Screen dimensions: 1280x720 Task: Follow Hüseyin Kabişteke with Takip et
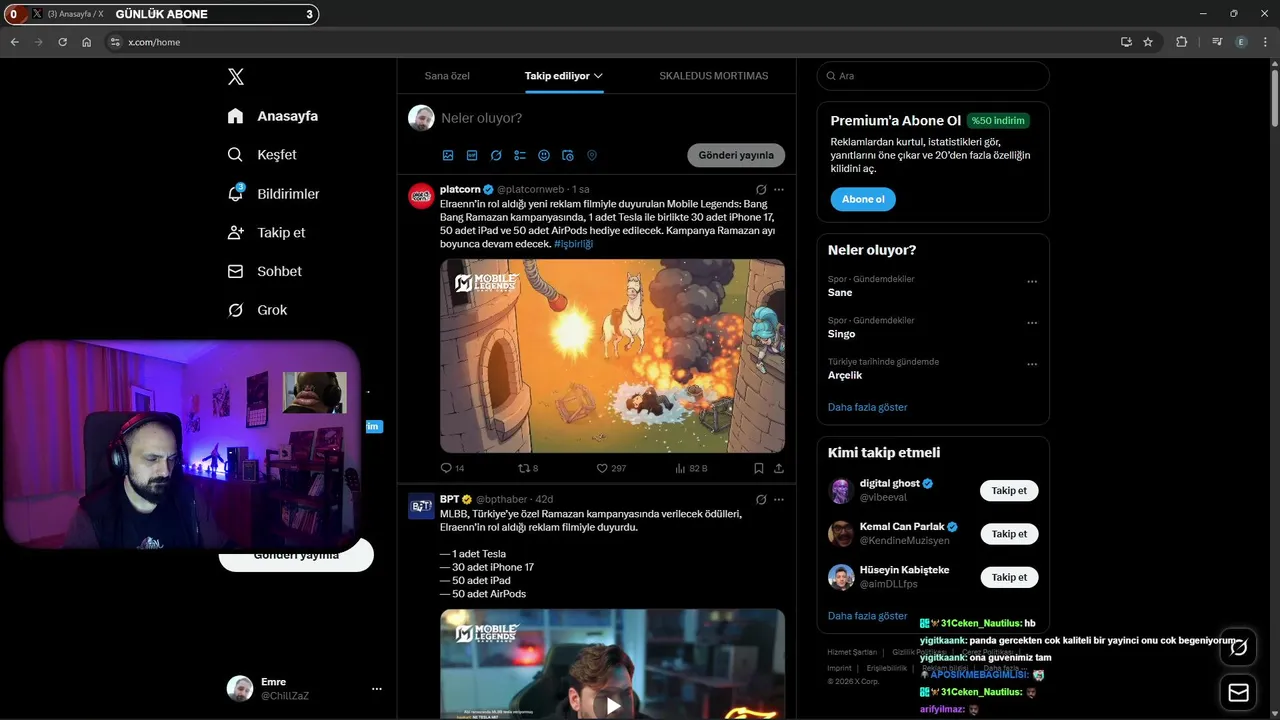click(1009, 577)
